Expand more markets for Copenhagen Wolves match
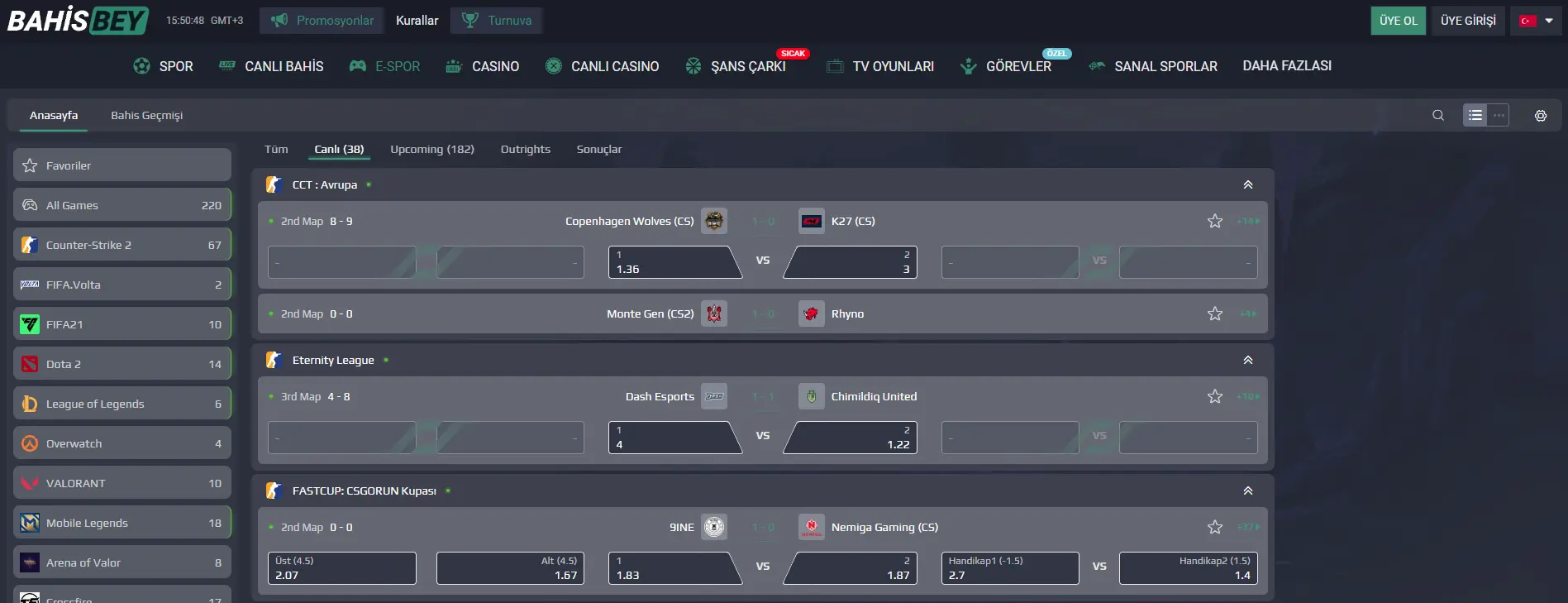The height and width of the screenshot is (603, 1568). click(x=1248, y=221)
